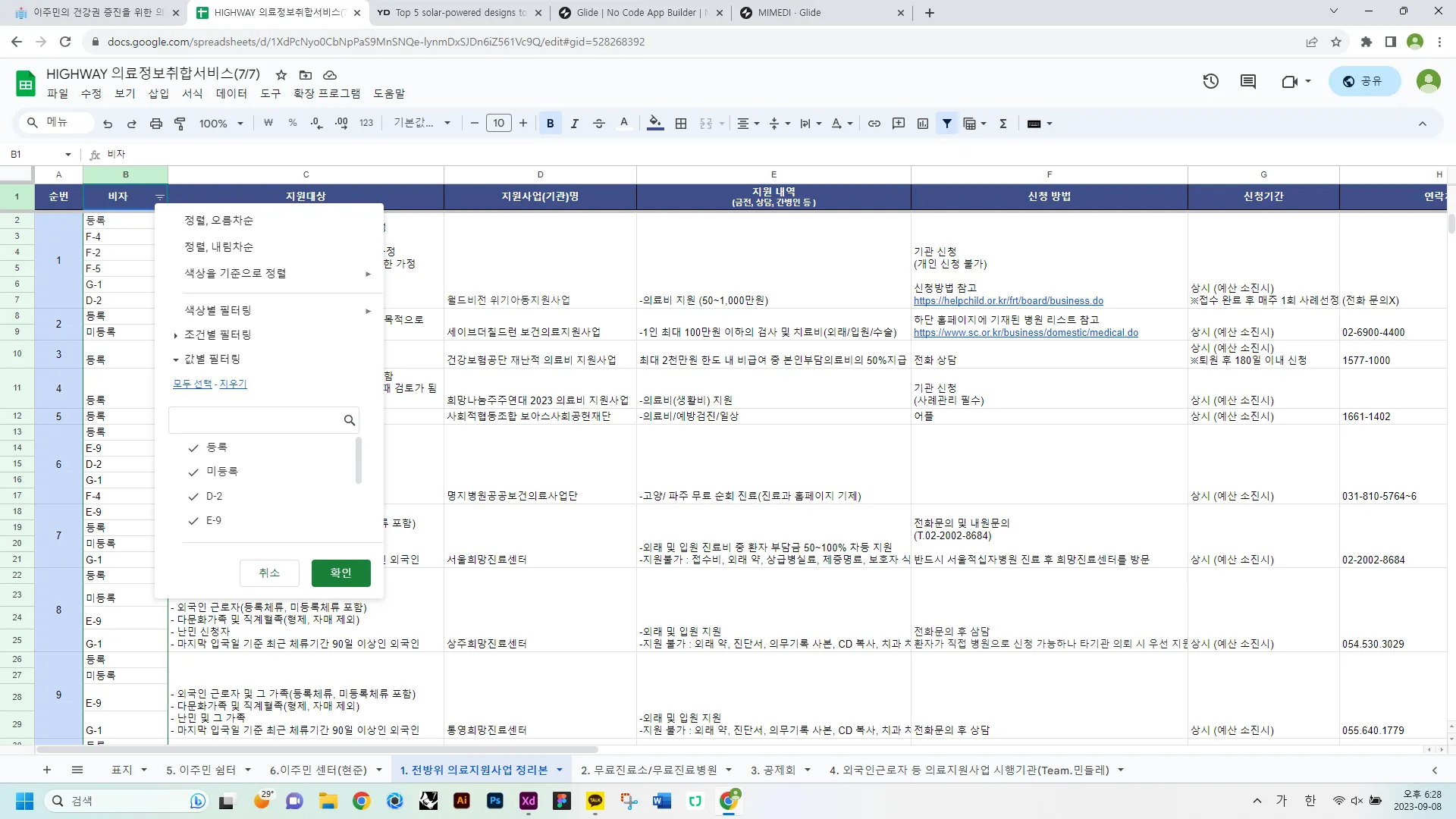Expand 조건별 필터링 section
Viewport: 1456px width, 819px height.
[217, 334]
